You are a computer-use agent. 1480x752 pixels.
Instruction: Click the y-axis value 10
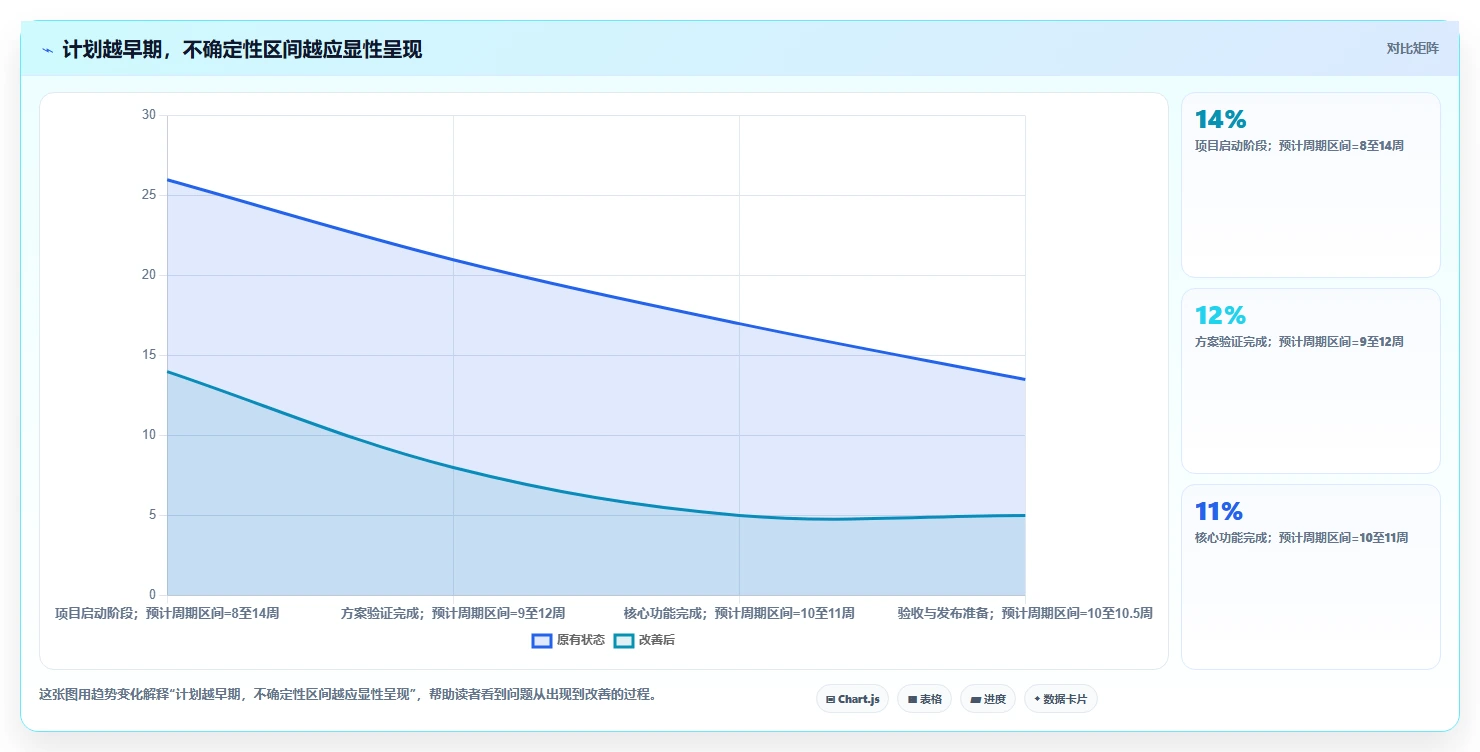(x=149, y=435)
